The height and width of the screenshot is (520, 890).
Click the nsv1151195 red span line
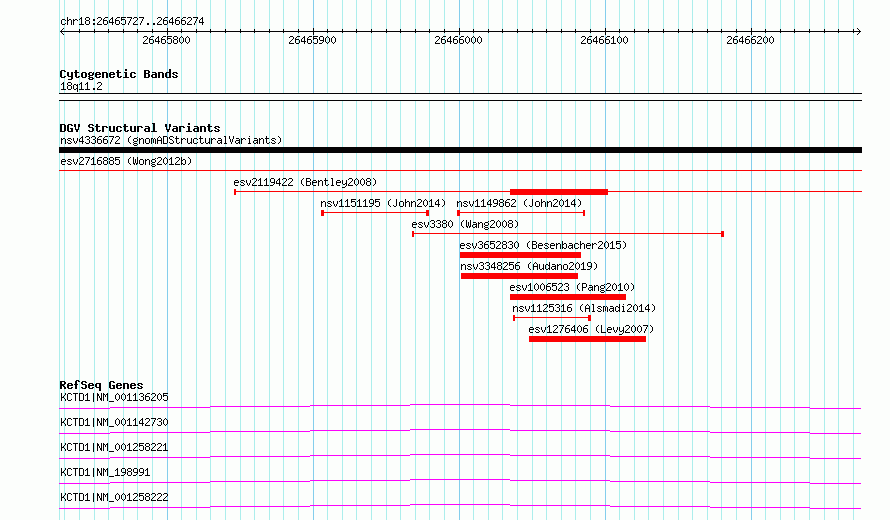point(375,213)
